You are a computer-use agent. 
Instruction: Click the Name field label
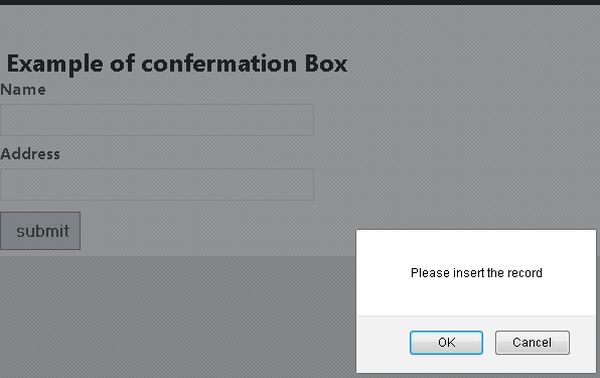tap(23, 90)
